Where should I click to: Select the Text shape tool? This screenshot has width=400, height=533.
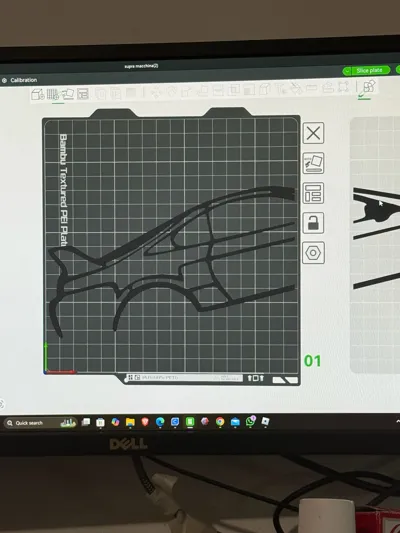click(281, 89)
